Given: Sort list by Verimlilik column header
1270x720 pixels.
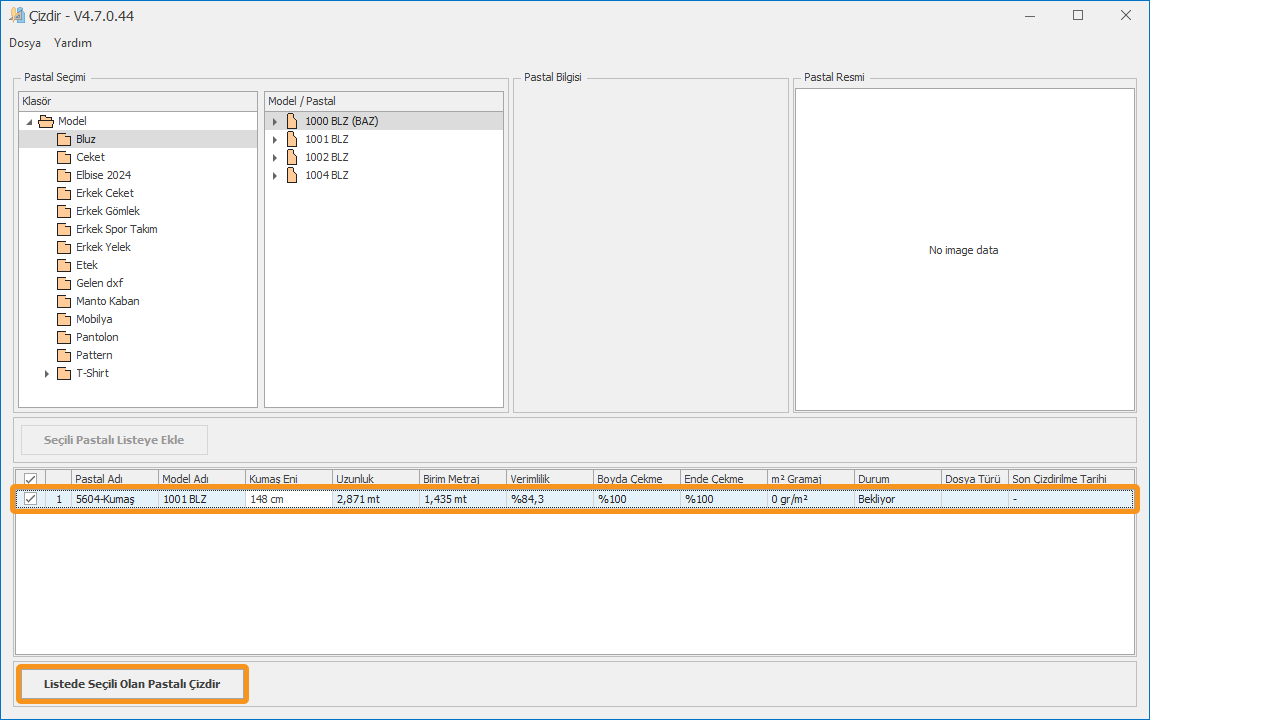Looking at the screenshot, I should coord(548,479).
